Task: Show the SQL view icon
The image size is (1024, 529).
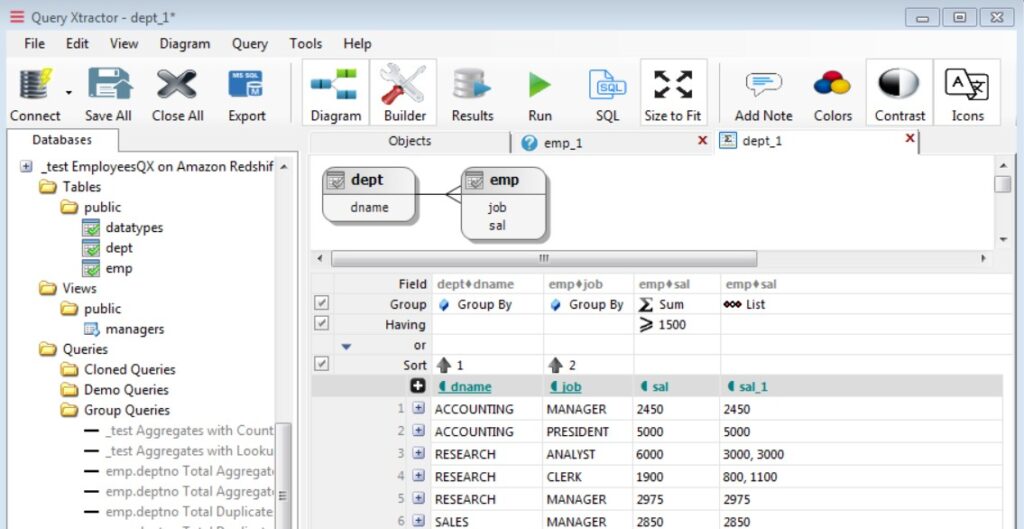Action: (x=607, y=85)
